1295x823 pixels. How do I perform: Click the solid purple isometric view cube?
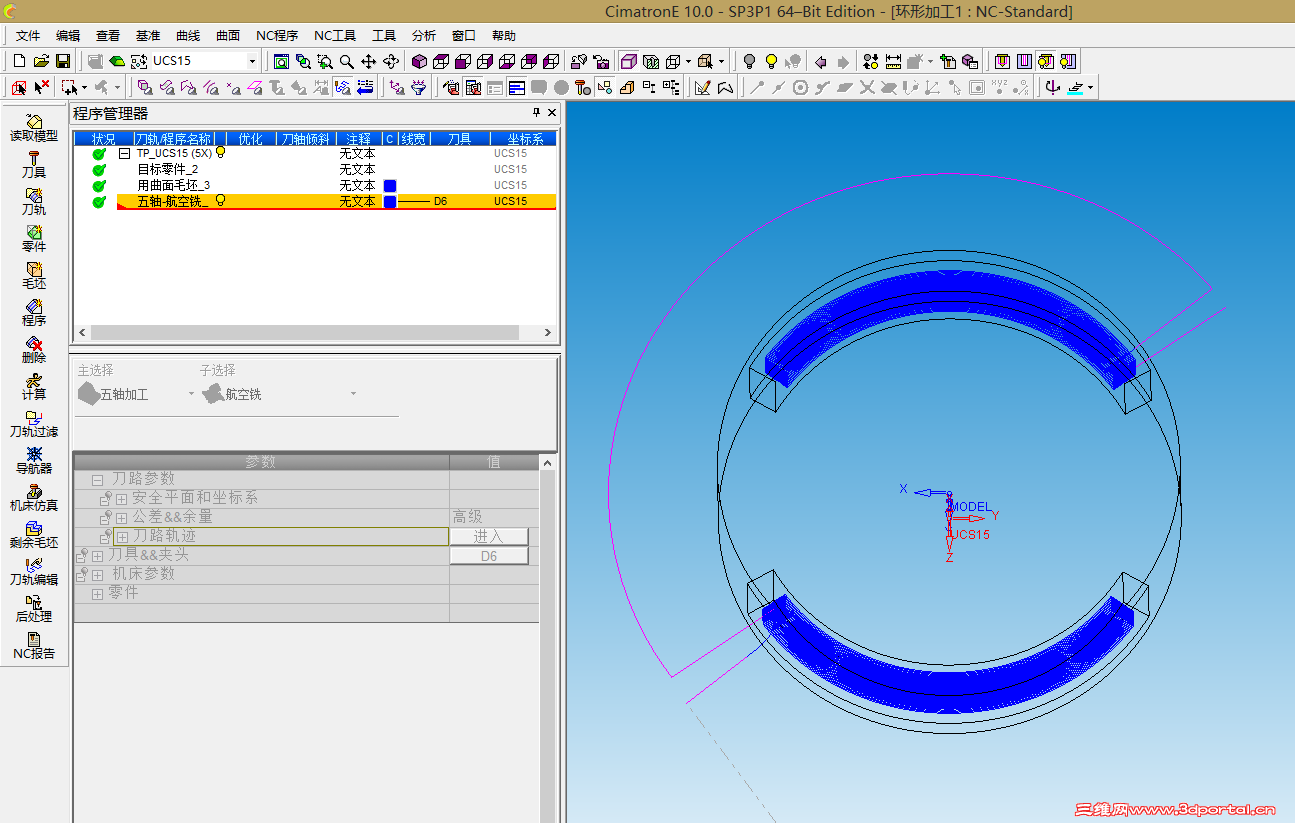[419, 61]
